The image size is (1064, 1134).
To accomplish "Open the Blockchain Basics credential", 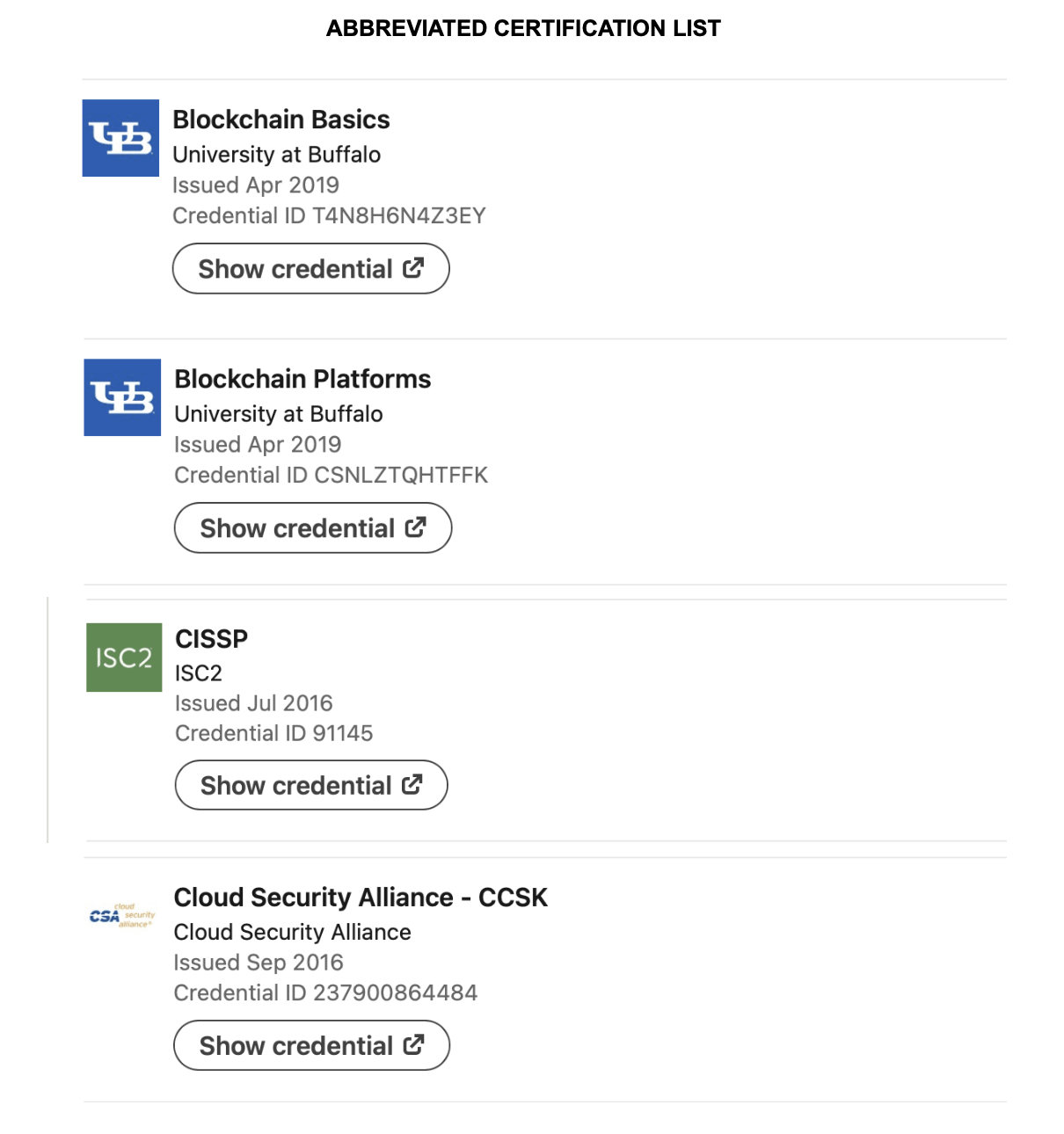I will click(x=310, y=268).
